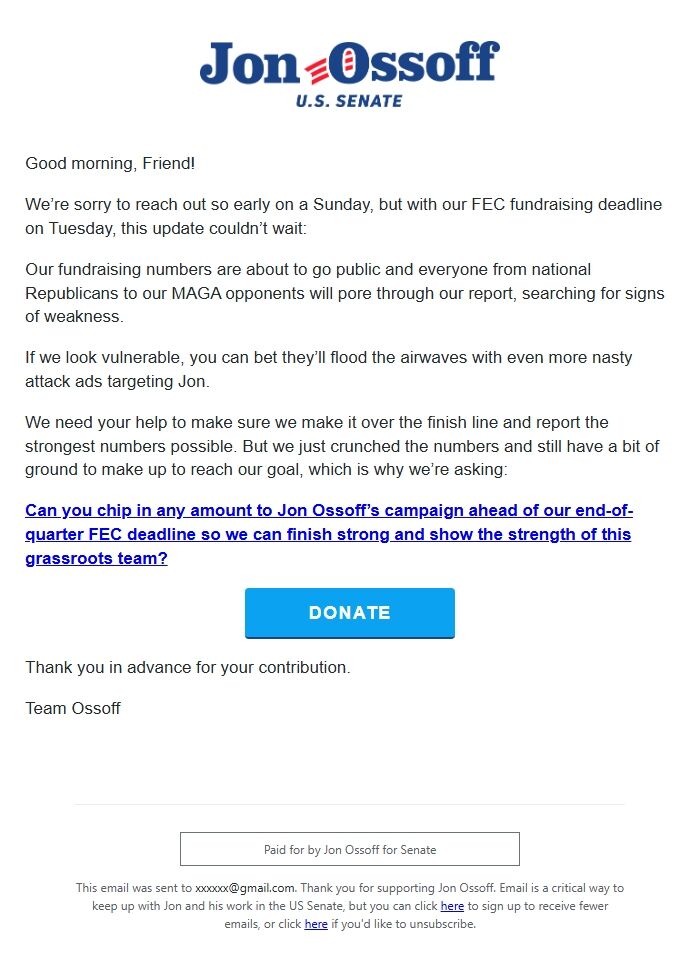This screenshot has width=700, height=953.
Task: Click 'This email was sent to' footer text
Action: [134, 888]
